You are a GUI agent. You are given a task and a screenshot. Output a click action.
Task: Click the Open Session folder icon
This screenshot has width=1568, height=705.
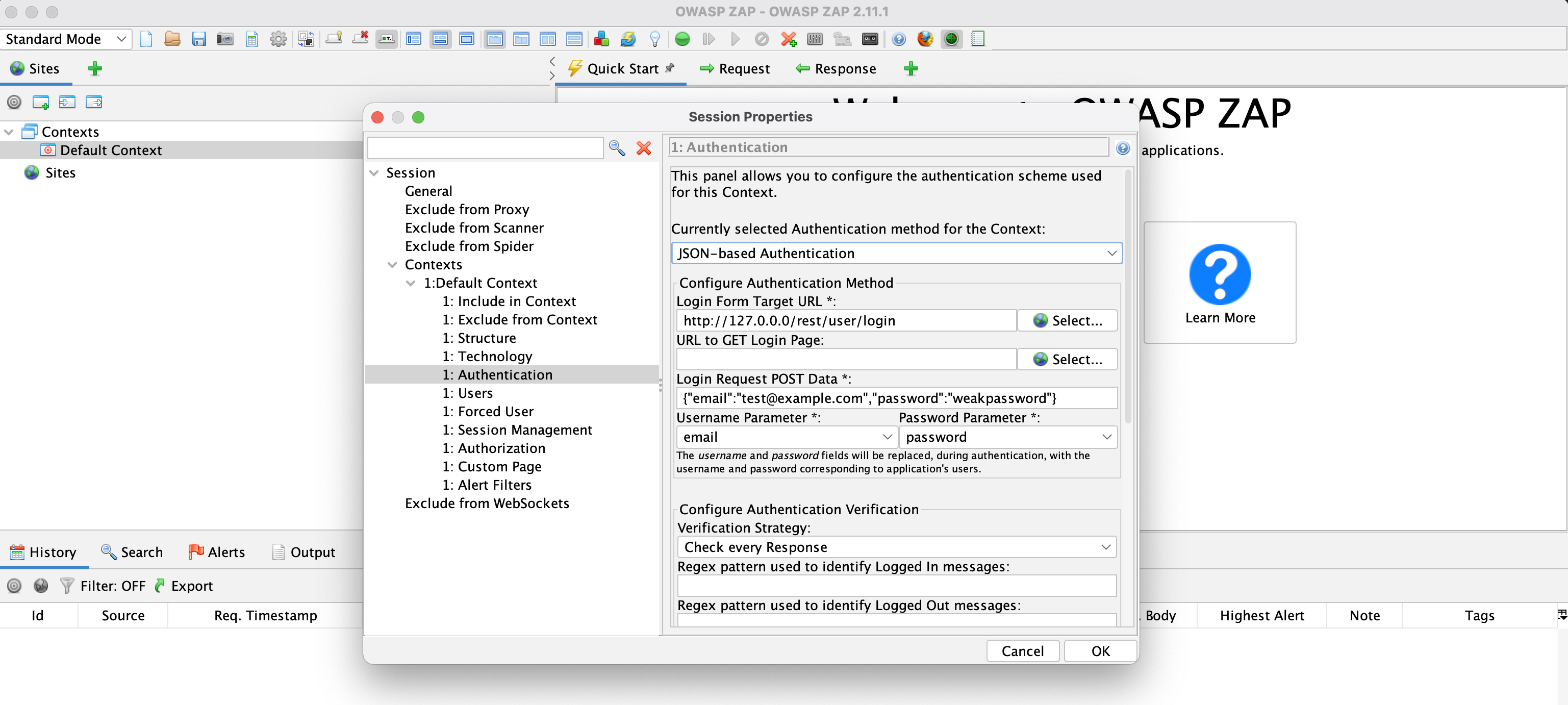[172, 39]
